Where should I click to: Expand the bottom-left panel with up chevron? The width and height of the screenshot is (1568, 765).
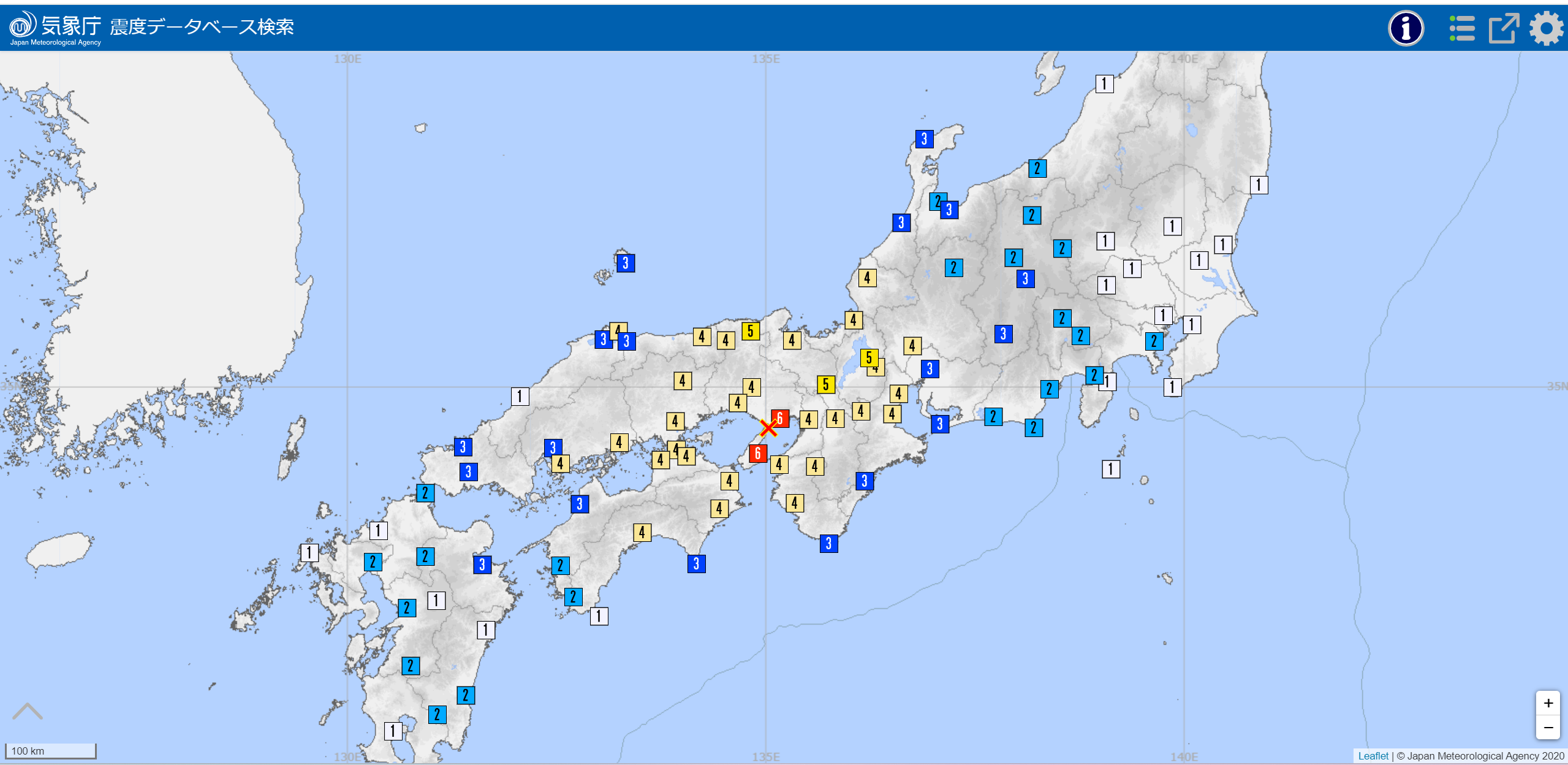(x=27, y=712)
